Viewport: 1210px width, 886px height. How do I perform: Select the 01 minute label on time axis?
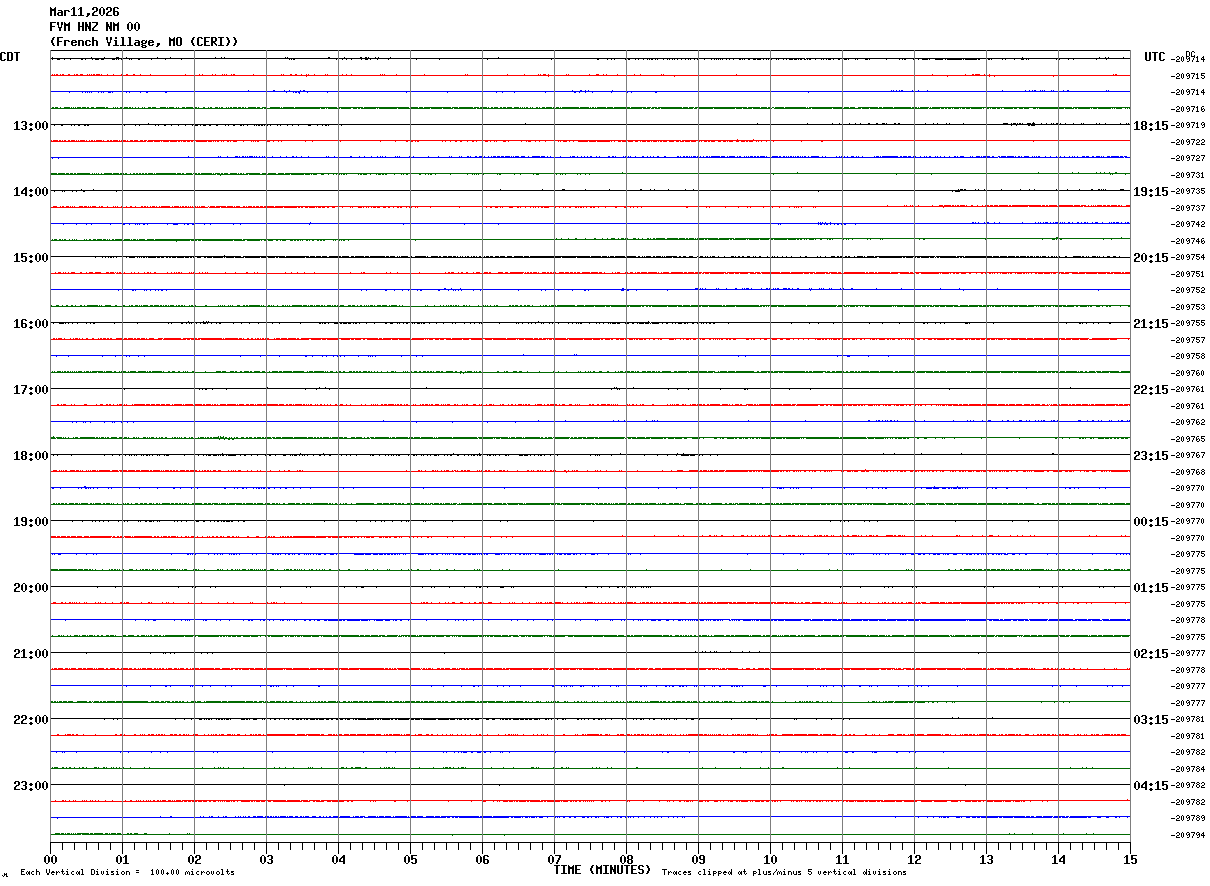click(x=122, y=859)
